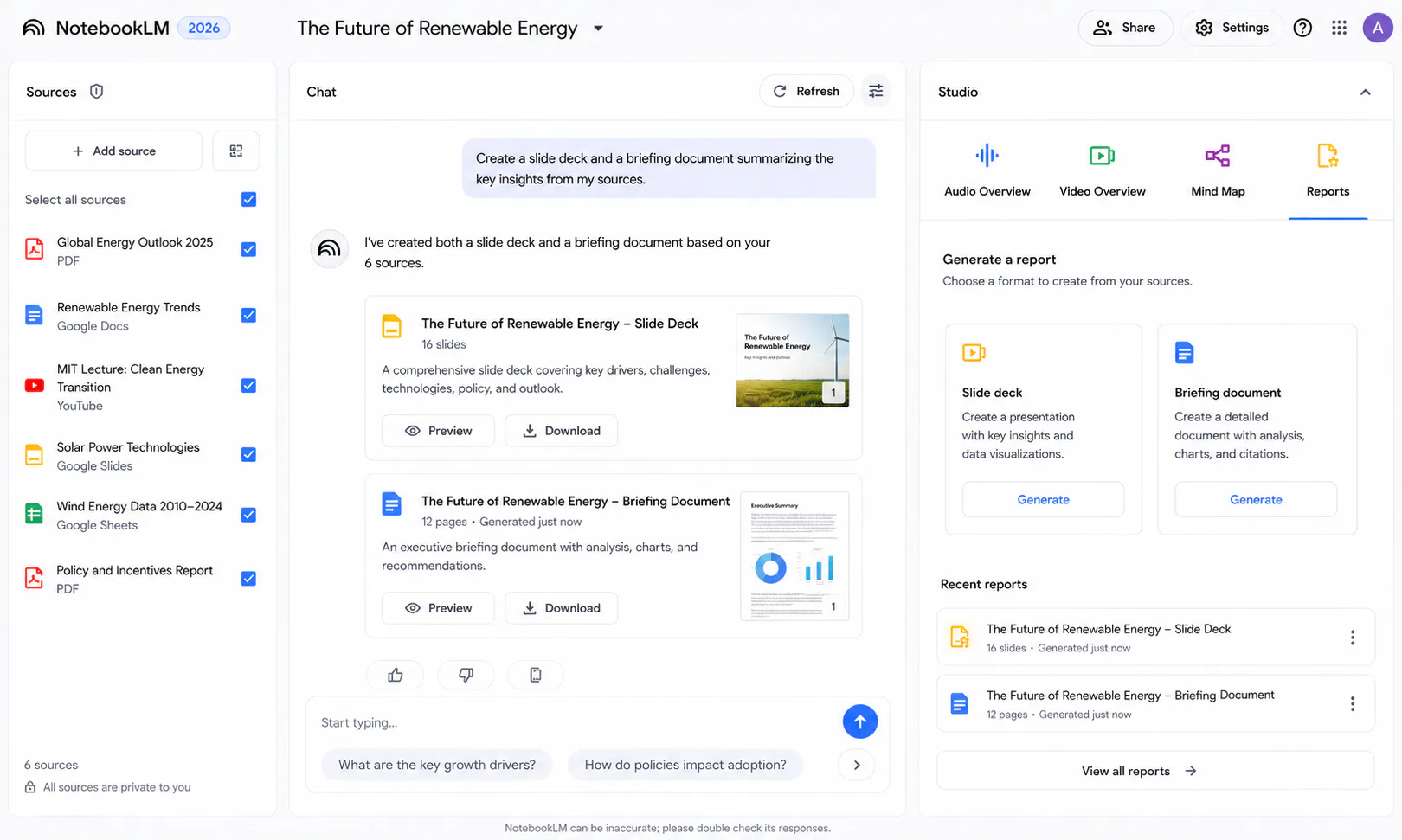
Task: Click the Slide deck card presentation icon
Action: coord(974,352)
